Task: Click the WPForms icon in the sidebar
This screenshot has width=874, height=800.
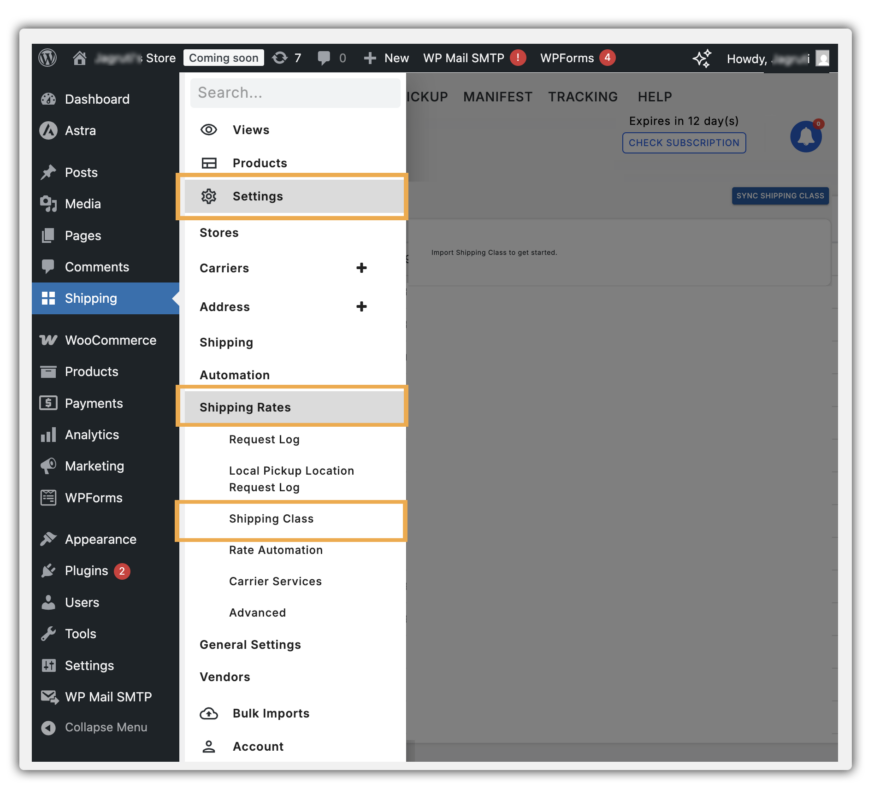Action: [x=48, y=497]
